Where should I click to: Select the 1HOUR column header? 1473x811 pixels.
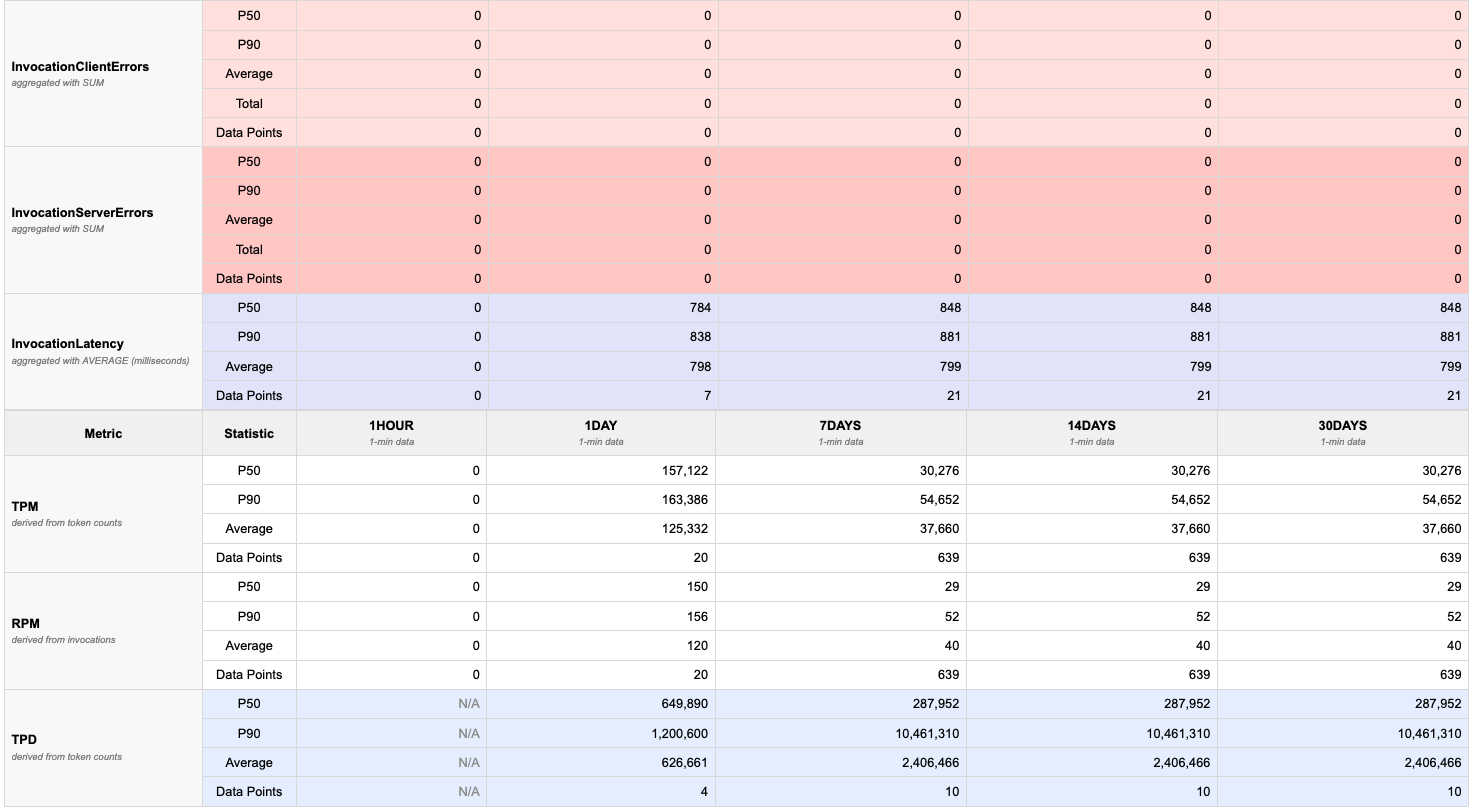(x=391, y=432)
